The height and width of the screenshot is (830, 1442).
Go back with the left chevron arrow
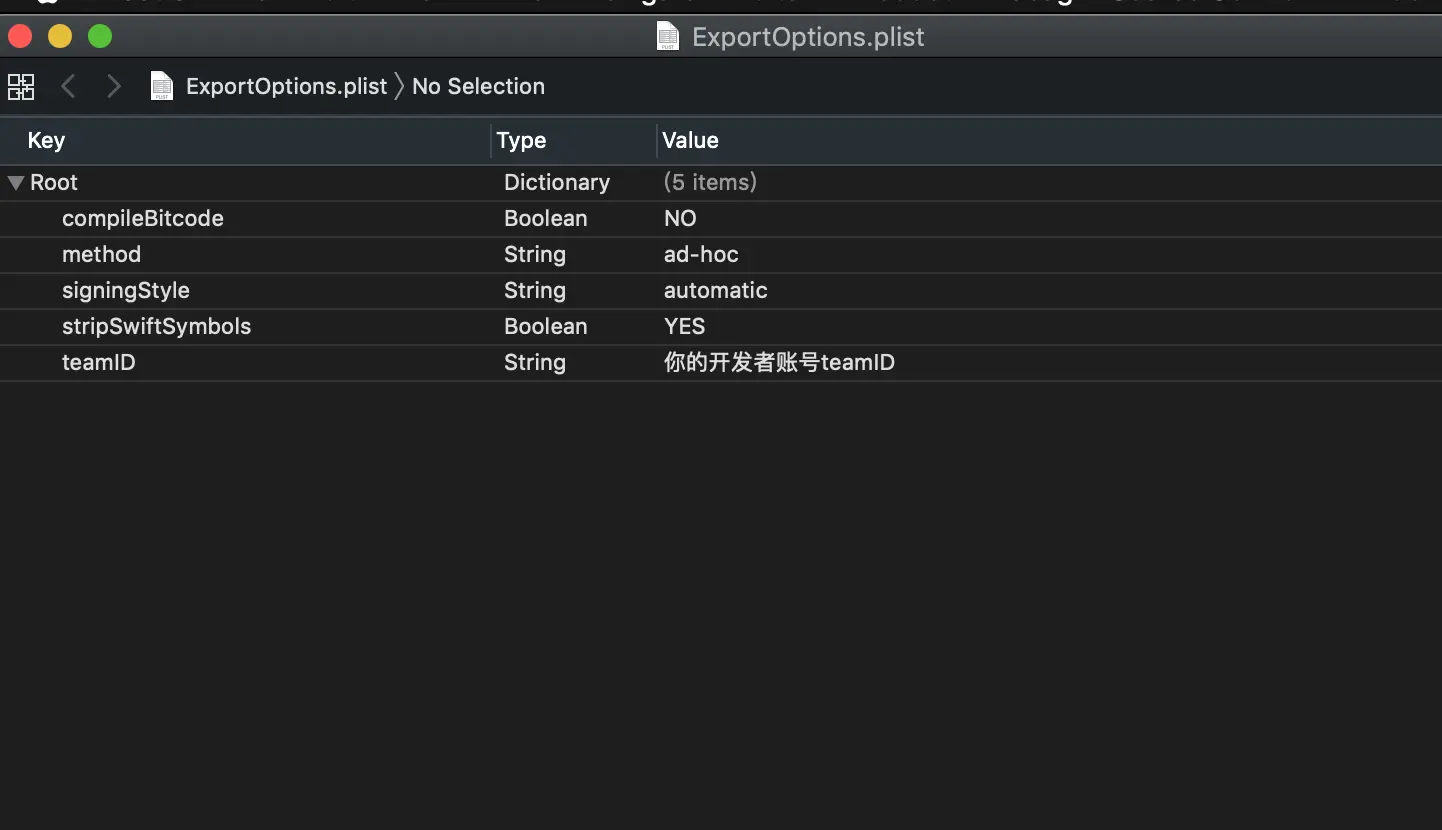click(68, 87)
